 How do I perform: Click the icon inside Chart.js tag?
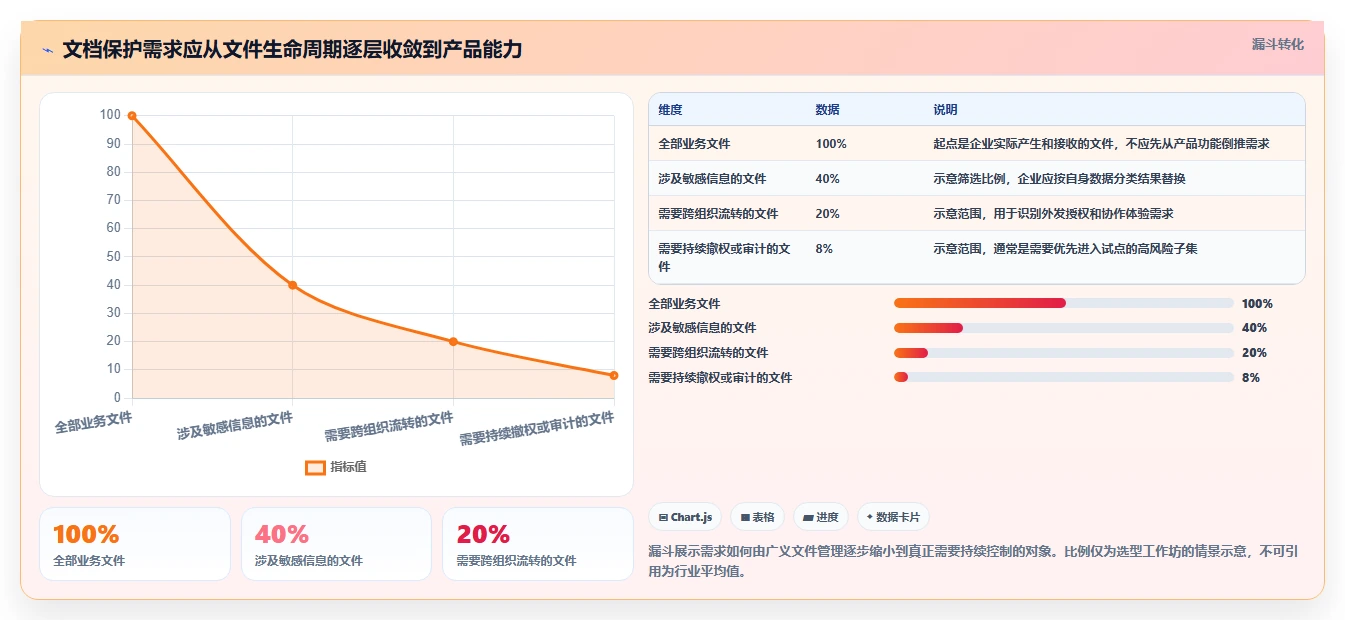click(x=664, y=518)
